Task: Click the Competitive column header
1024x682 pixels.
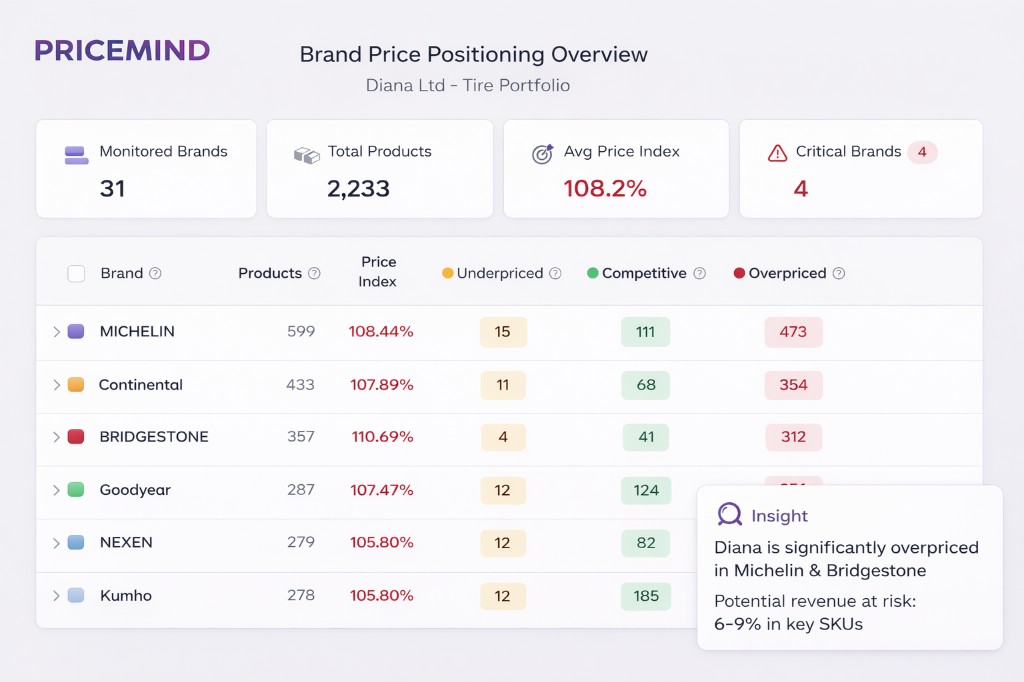Action: click(644, 273)
